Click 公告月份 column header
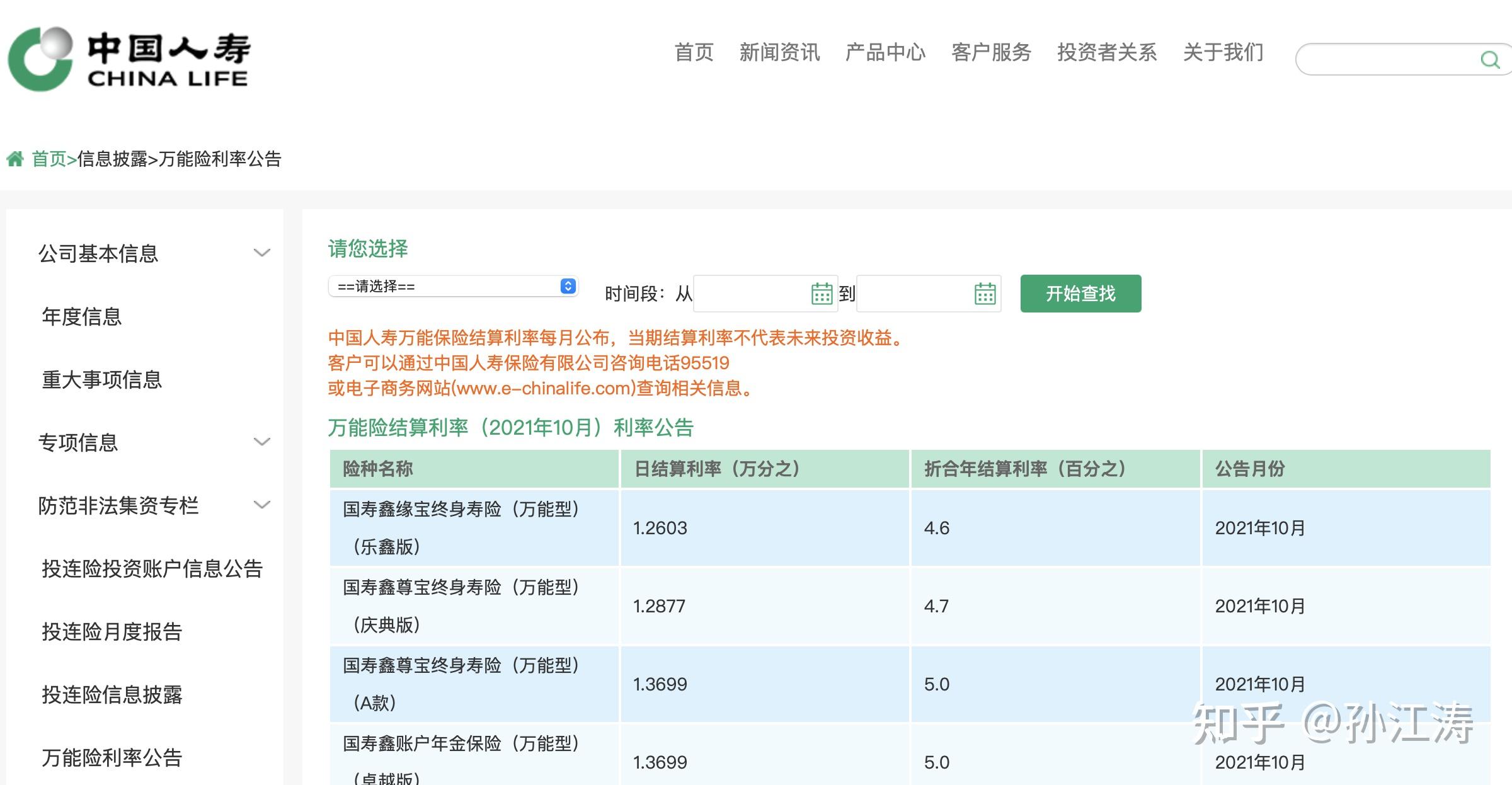The width and height of the screenshot is (1512, 785). coord(1346,469)
